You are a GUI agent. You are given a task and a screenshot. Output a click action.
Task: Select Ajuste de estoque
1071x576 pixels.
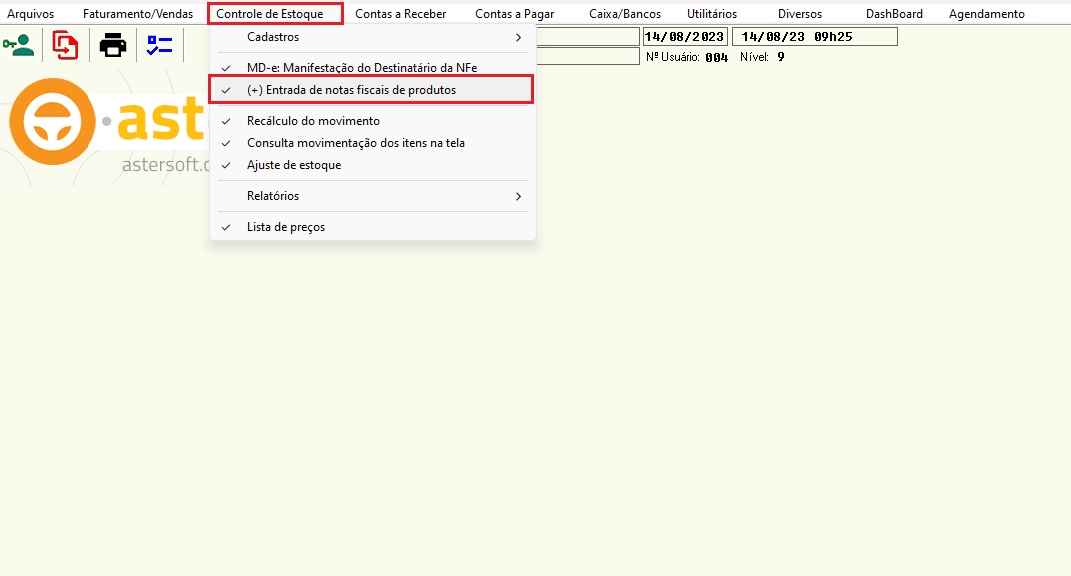tap(372, 165)
